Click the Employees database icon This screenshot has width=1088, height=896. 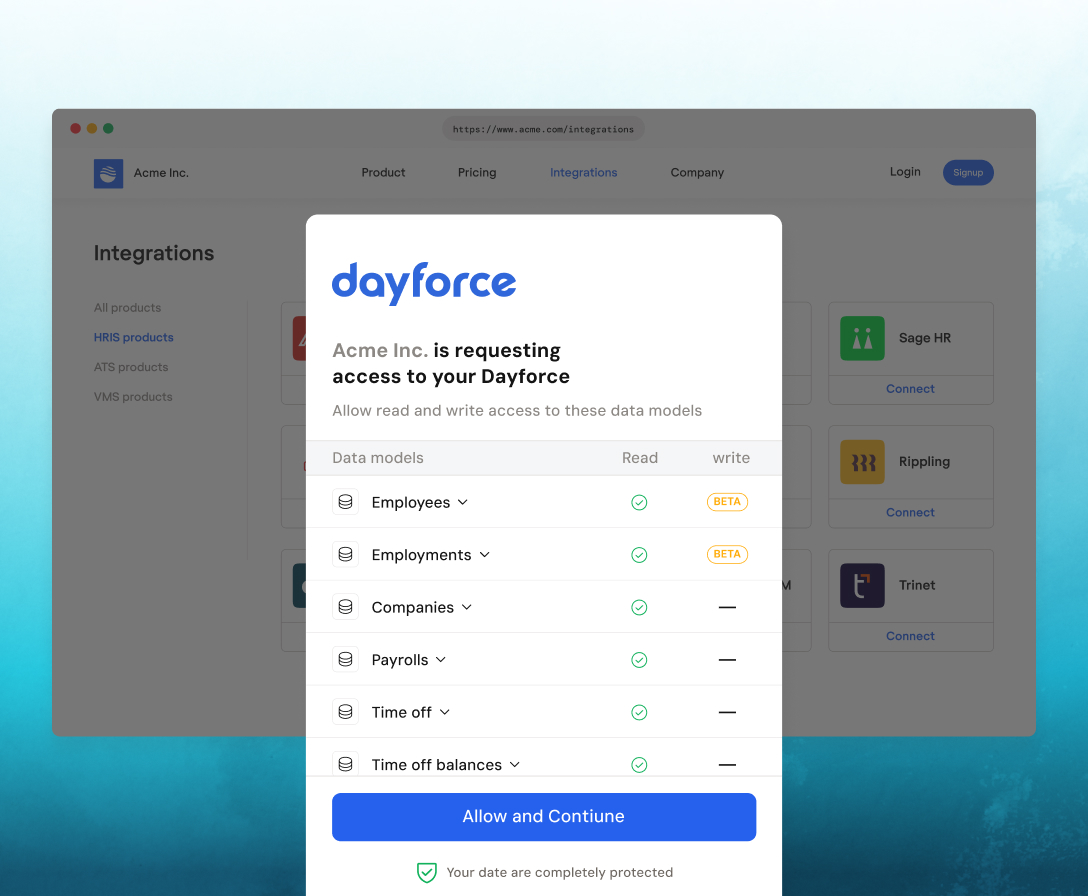click(345, 502)
